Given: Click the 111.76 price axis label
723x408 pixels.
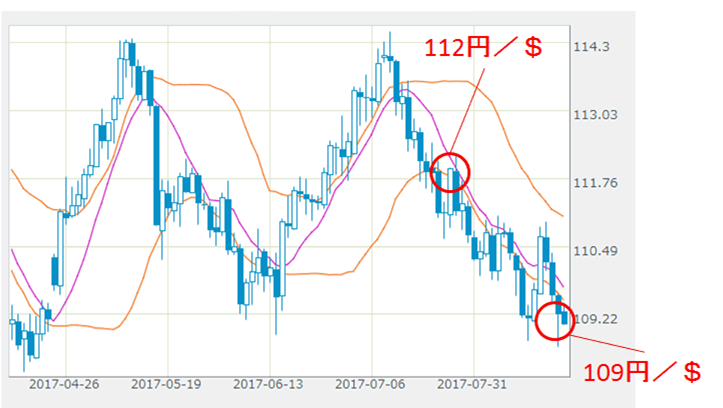Looking at the screenshot, I should (x=595, y=183).
